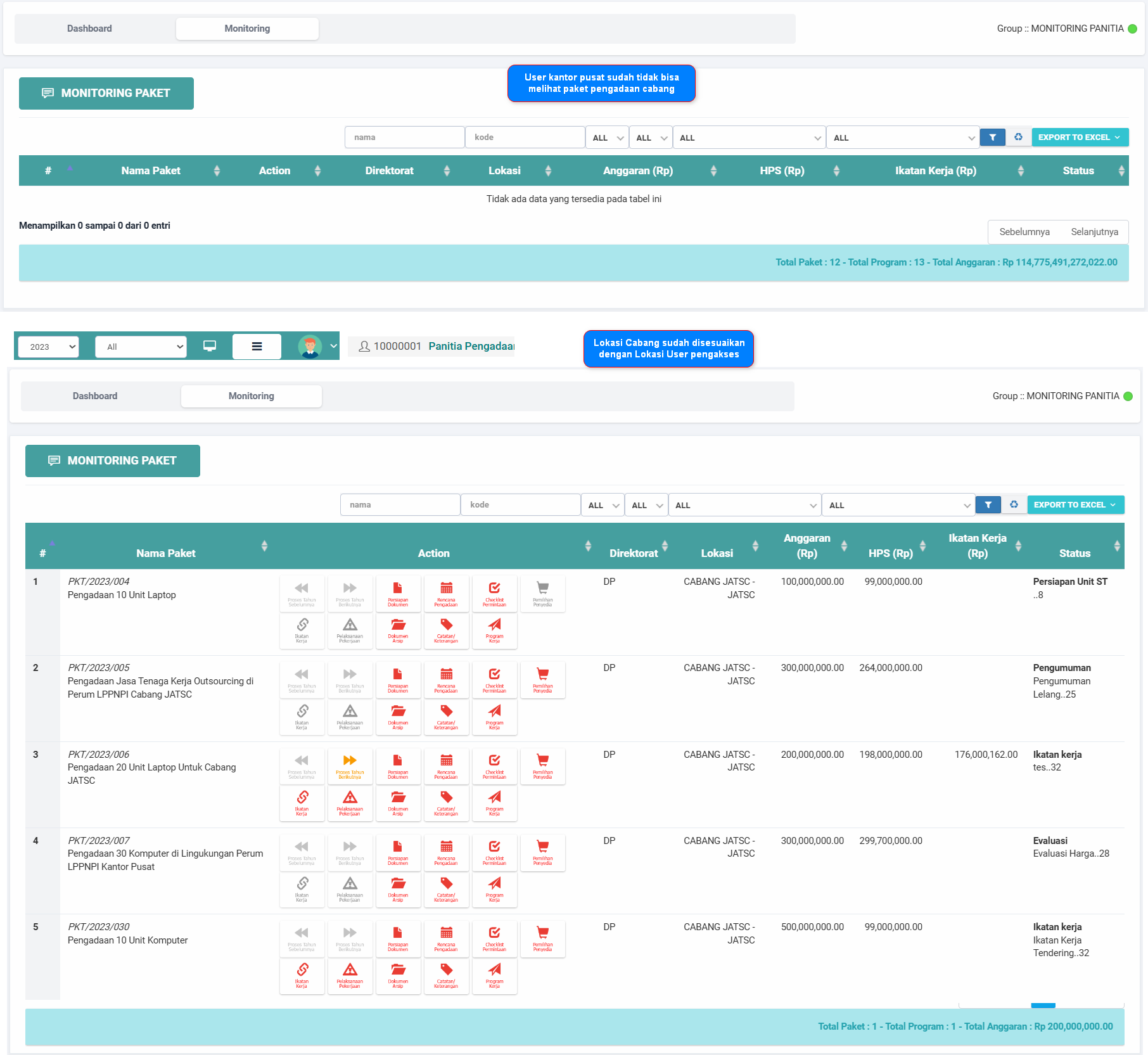This screenshot has width=1148, height=1055.
Task: Open Dashboard tab above the empty table
Action: [x=89, y=29]
